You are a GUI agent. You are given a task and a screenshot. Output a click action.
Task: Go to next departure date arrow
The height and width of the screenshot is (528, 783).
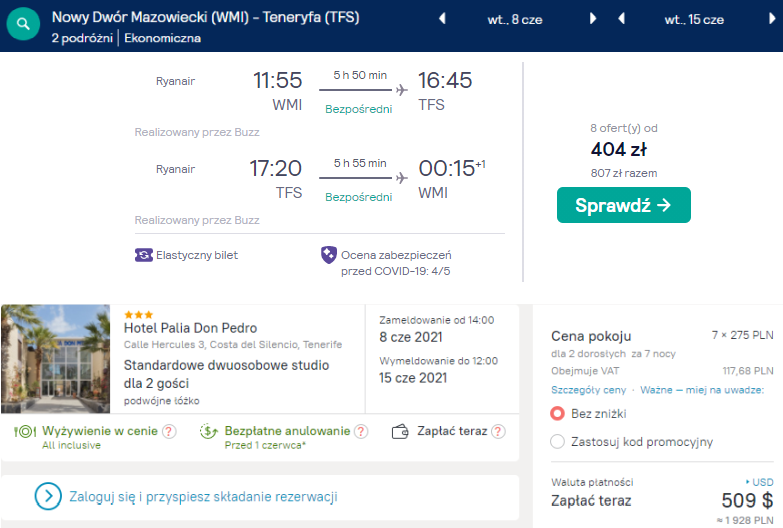pos(593,19)
